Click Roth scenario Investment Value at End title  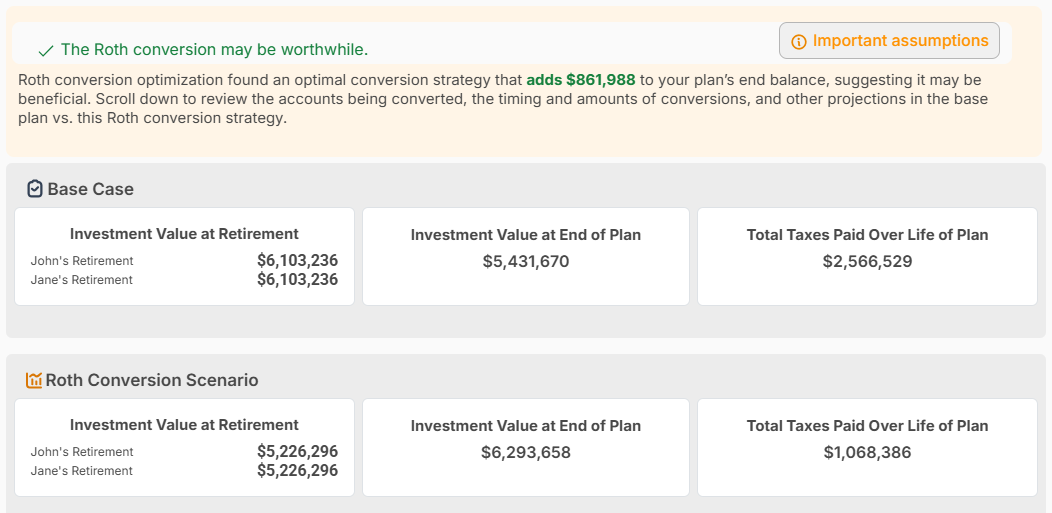(526, 426)
